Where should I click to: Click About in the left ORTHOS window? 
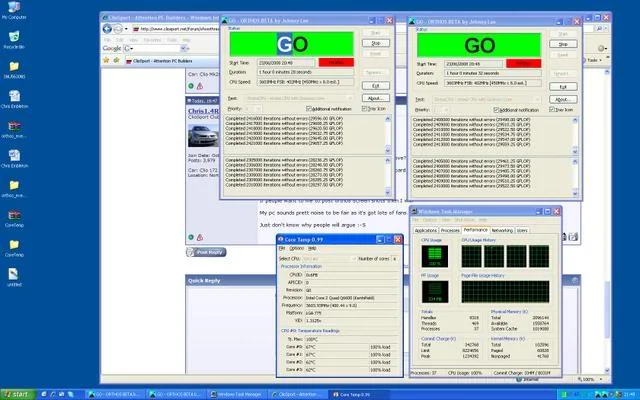pyautogui.click(x=376, y=98)
